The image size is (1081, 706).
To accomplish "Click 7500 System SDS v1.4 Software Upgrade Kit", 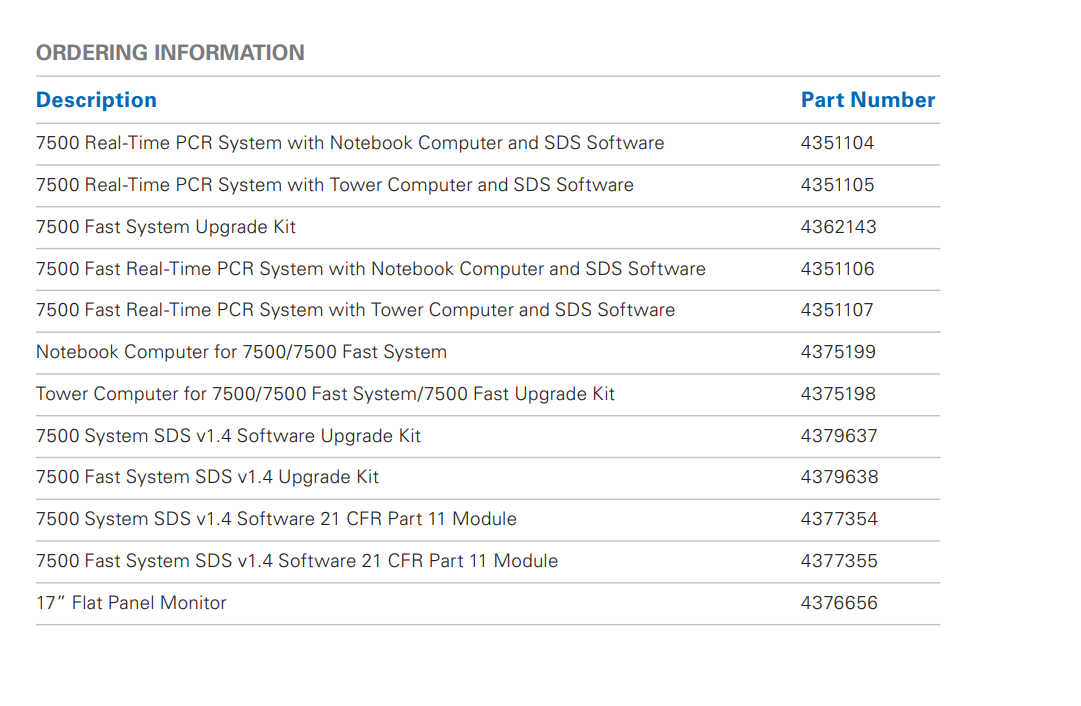I will 228,436.
